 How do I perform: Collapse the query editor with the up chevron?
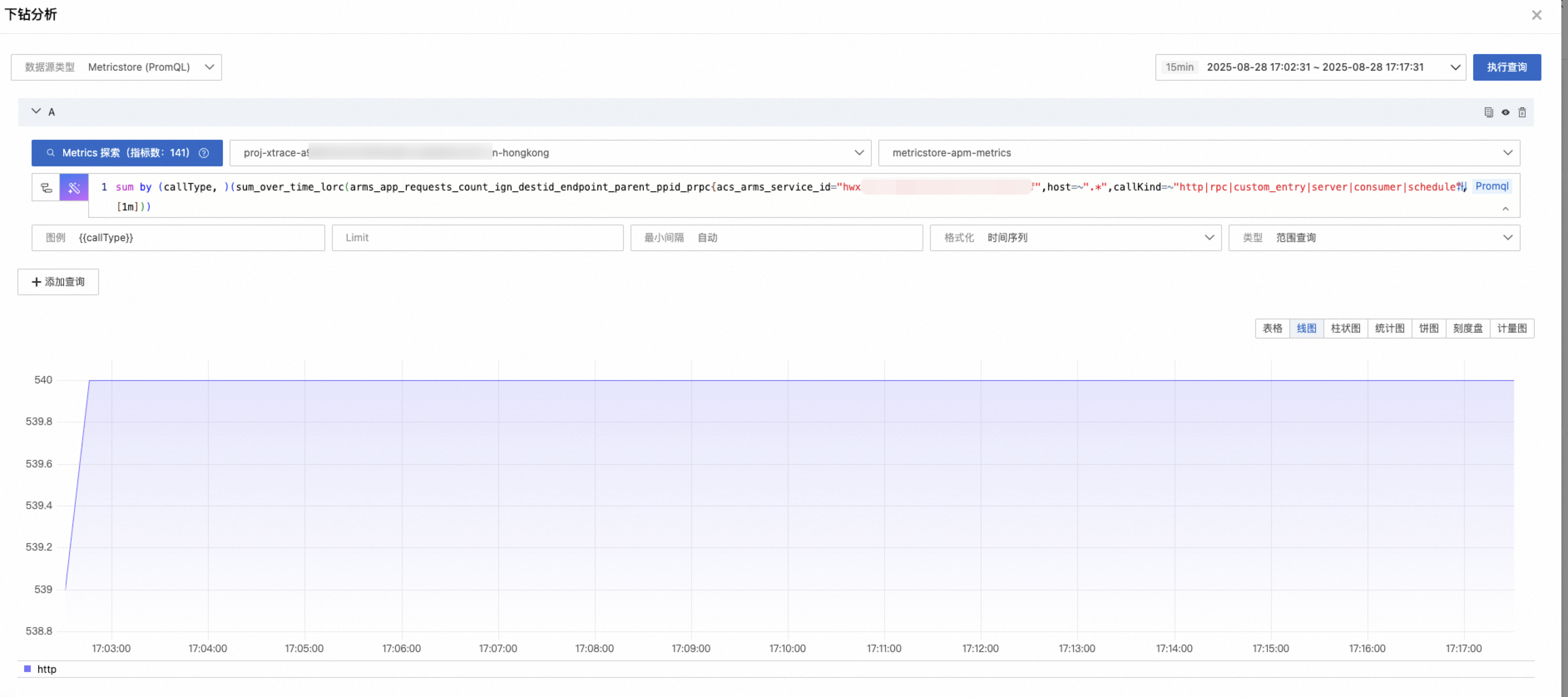click(x=1505, y=209)
